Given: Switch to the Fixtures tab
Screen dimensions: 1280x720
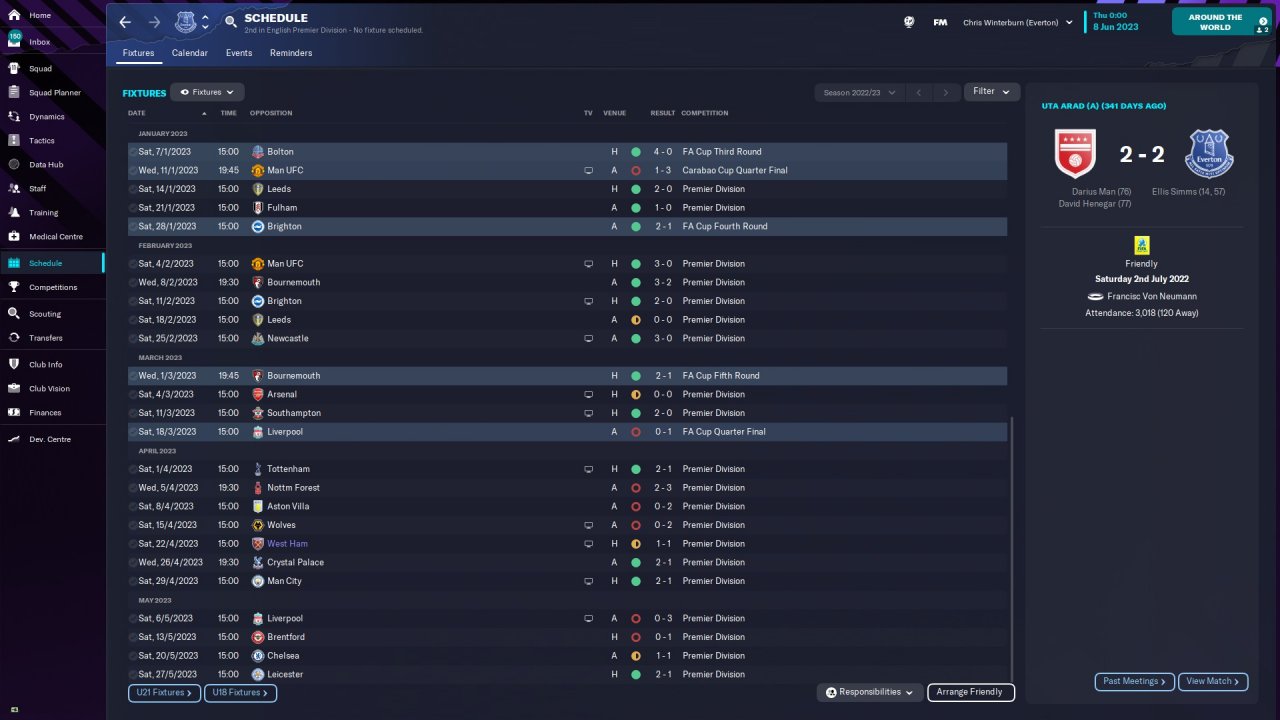Looking at the screenshot, I should click(x=138, y=53).
